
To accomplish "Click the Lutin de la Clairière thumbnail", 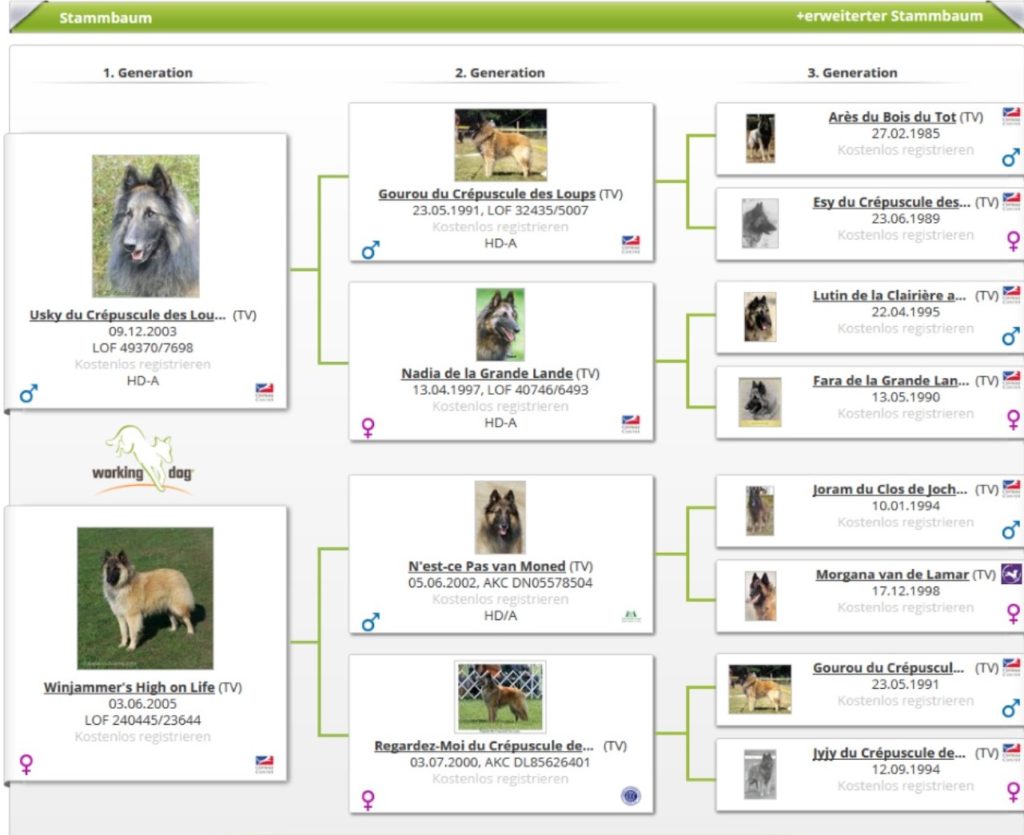I will 760,317.
